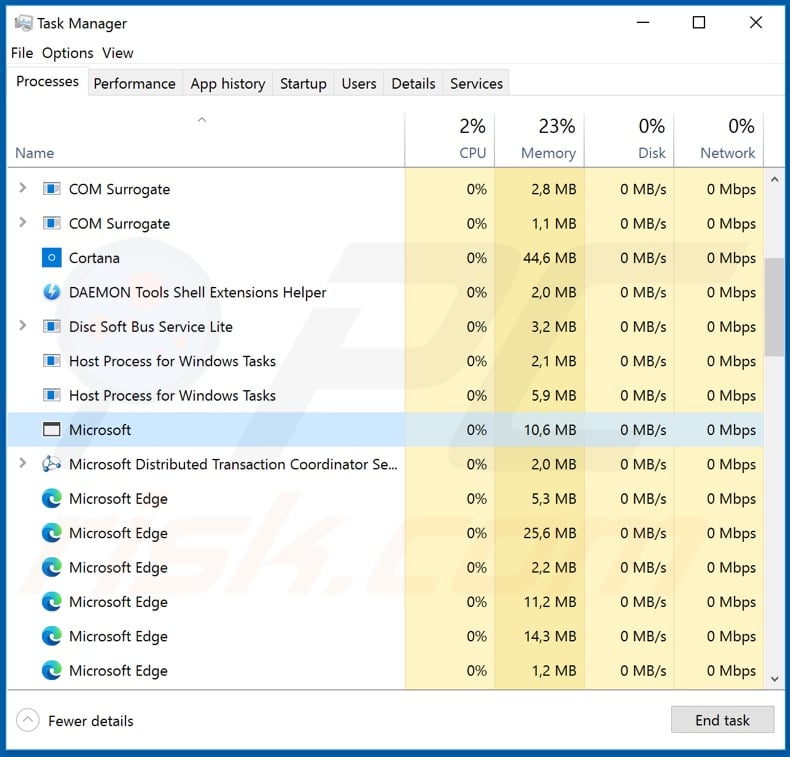The width and height of the screenshot is (790, 757).
Task: Minimize the Task Manager window
Action: coord(643,23)
